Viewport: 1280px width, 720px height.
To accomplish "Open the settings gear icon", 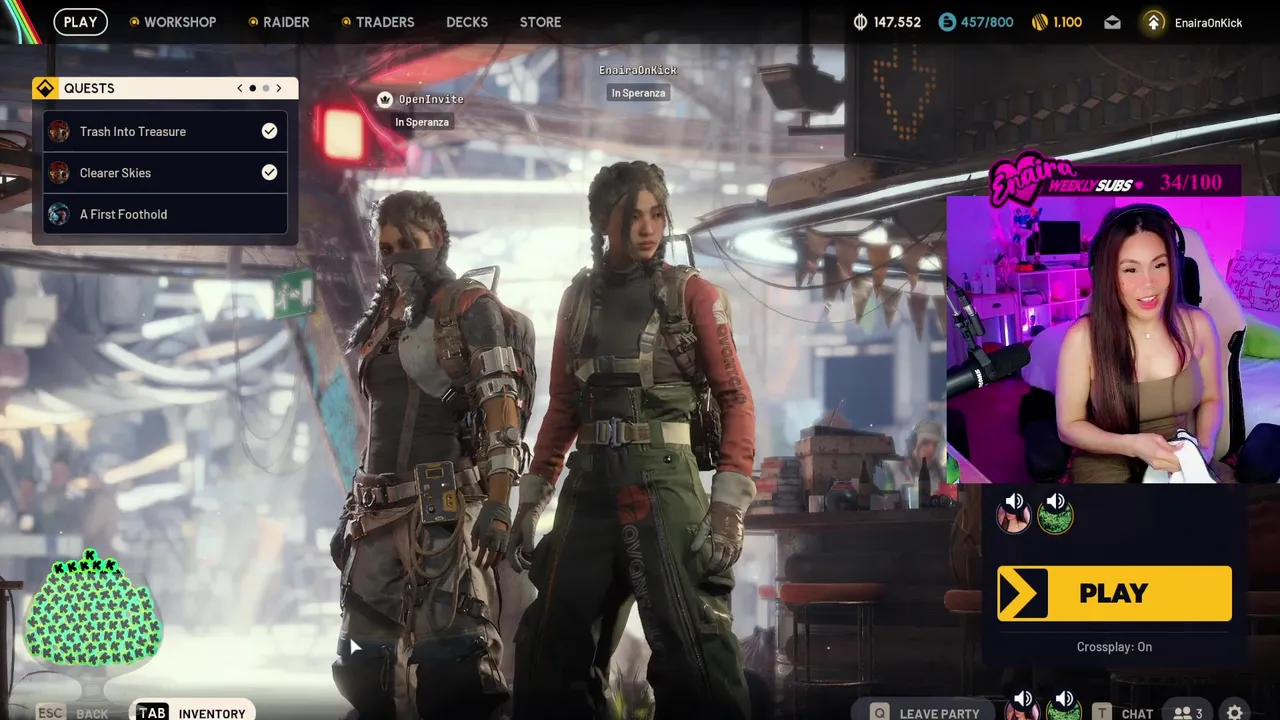I will 1235,712.
